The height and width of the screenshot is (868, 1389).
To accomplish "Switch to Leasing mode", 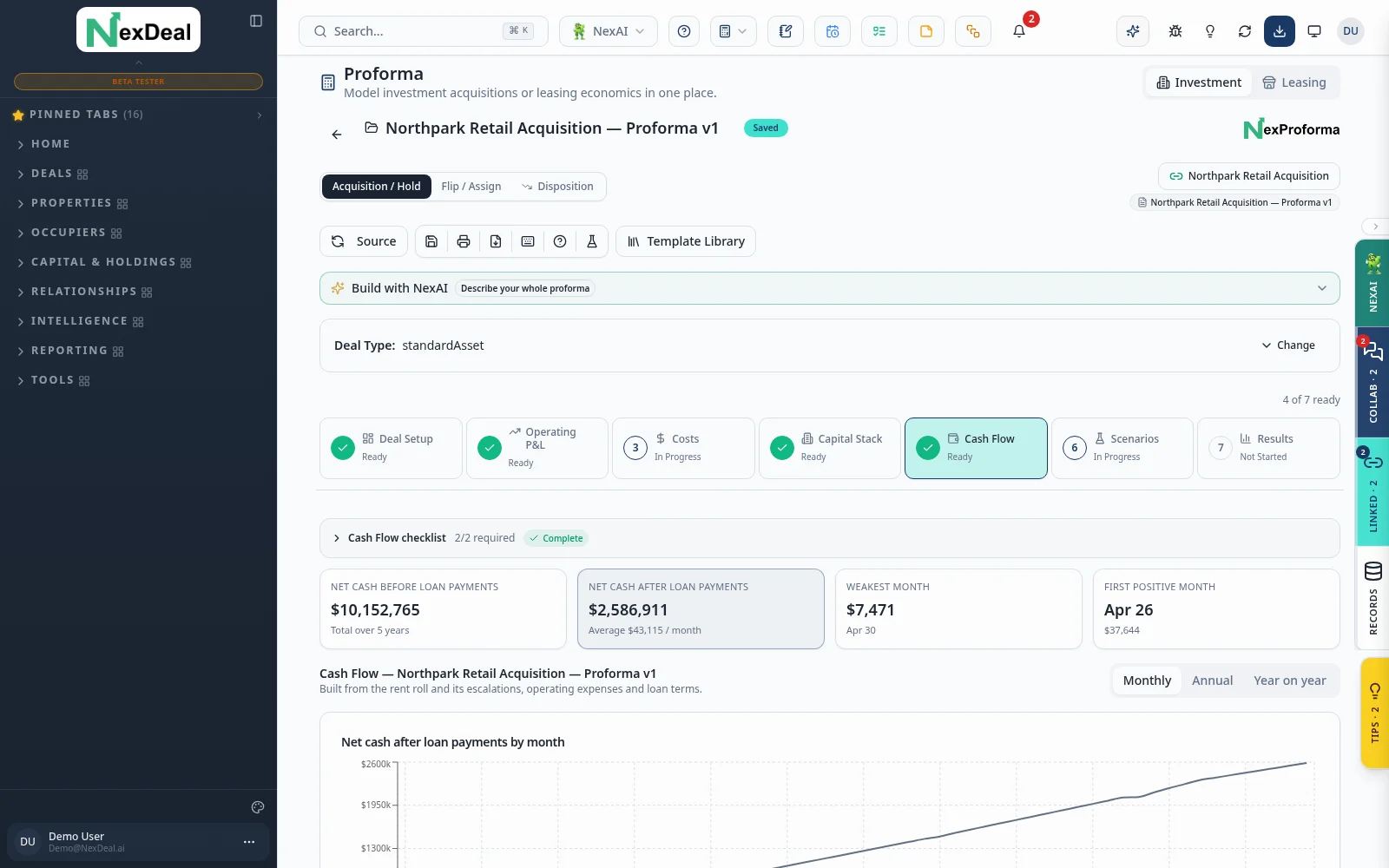I will click(1294, 82).
